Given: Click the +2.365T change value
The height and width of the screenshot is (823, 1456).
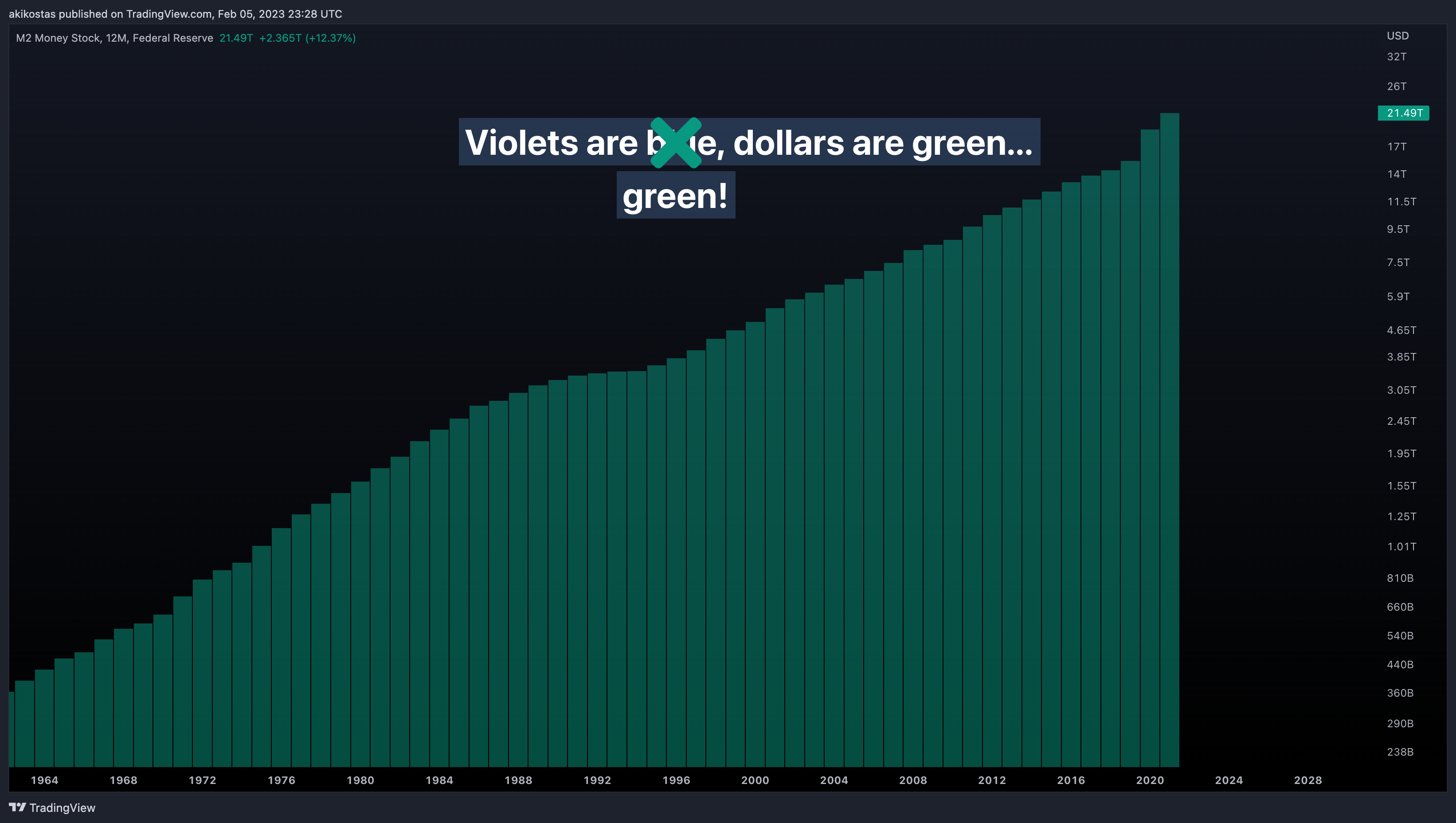Looking at the screenshot, I should click(280, 38).
